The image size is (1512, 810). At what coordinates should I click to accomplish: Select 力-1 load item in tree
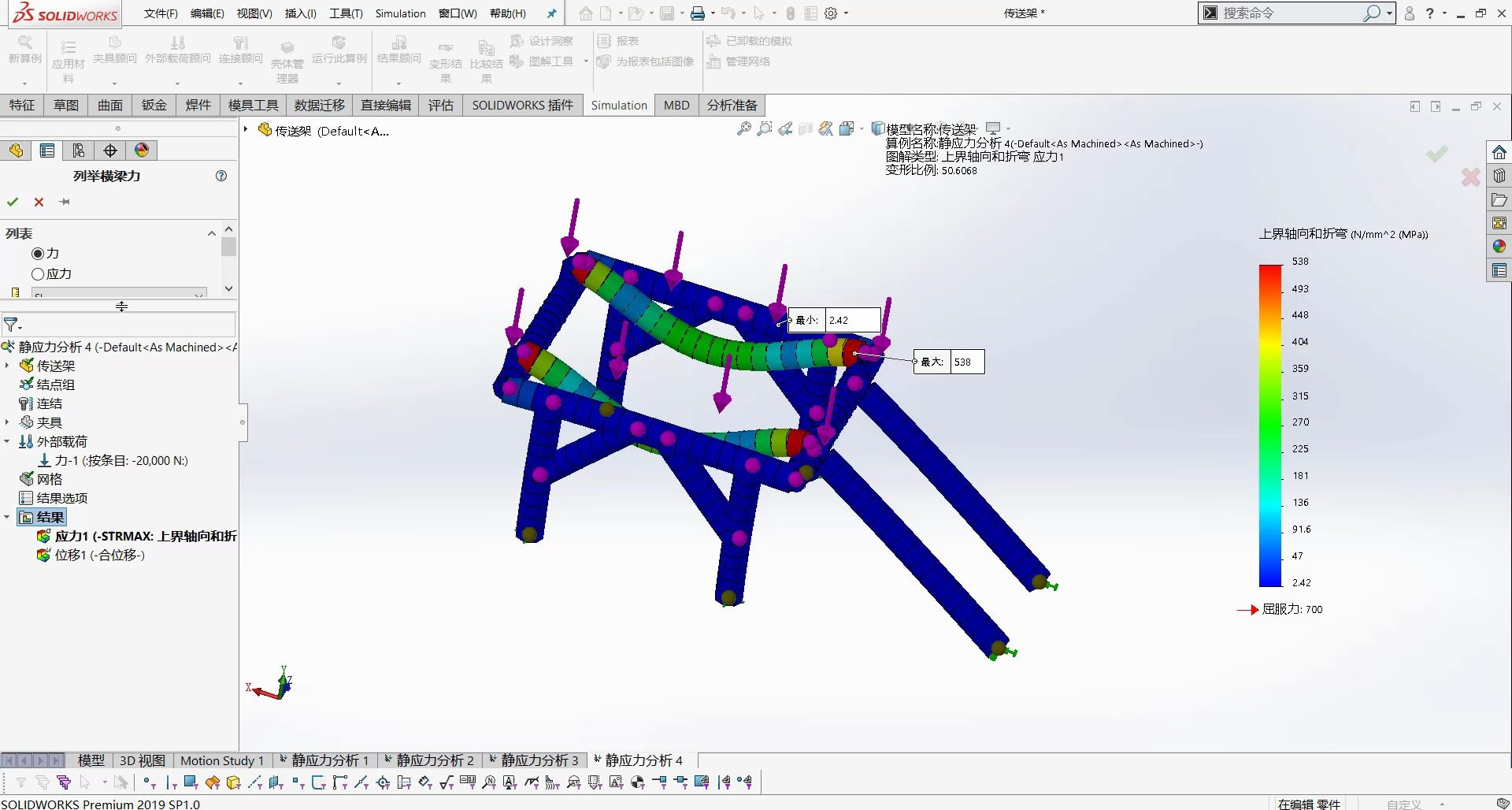113,461
